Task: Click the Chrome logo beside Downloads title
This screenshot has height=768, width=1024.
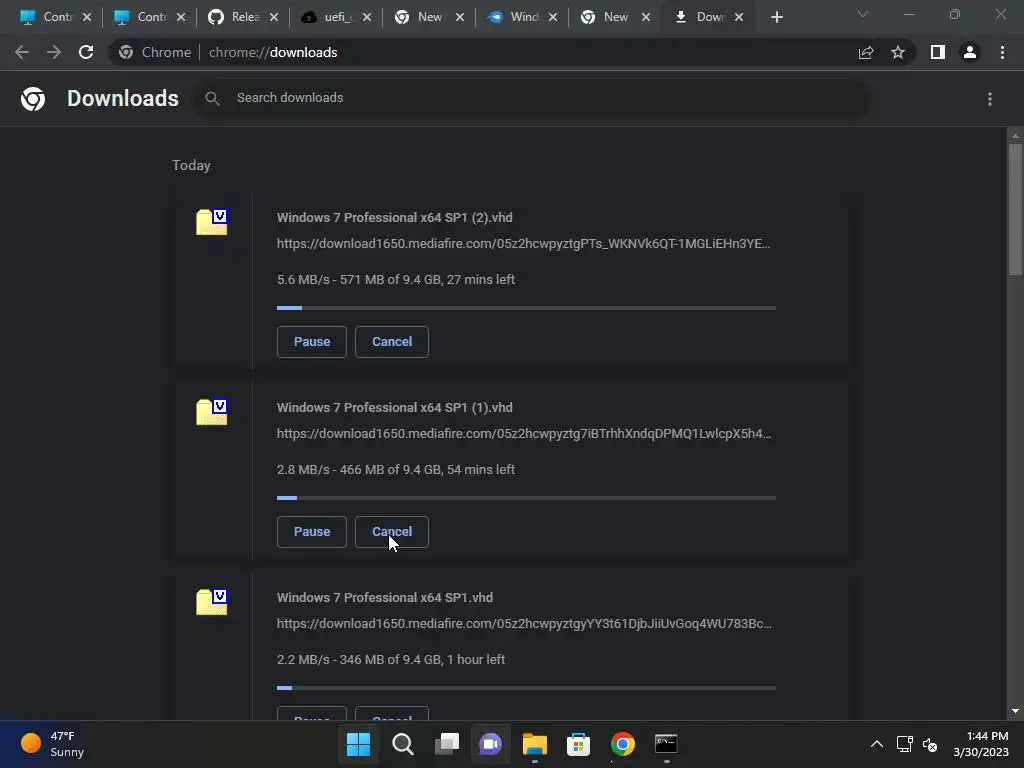Action: tap(33, 99)
